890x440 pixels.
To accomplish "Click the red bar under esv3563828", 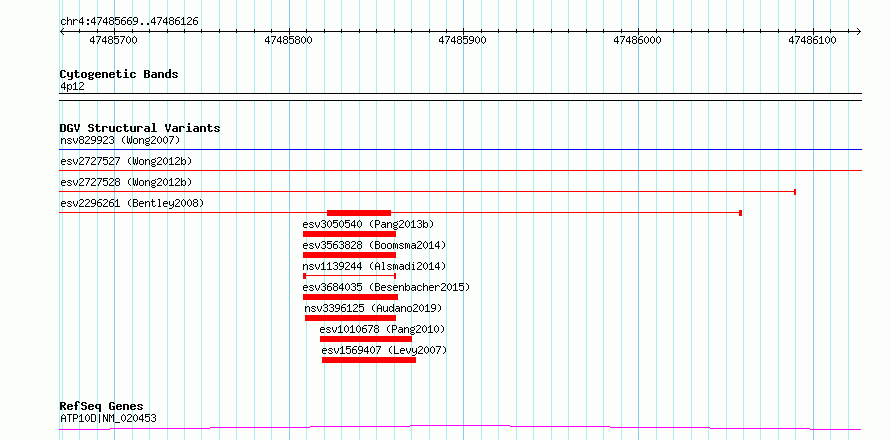I will 349,255.
